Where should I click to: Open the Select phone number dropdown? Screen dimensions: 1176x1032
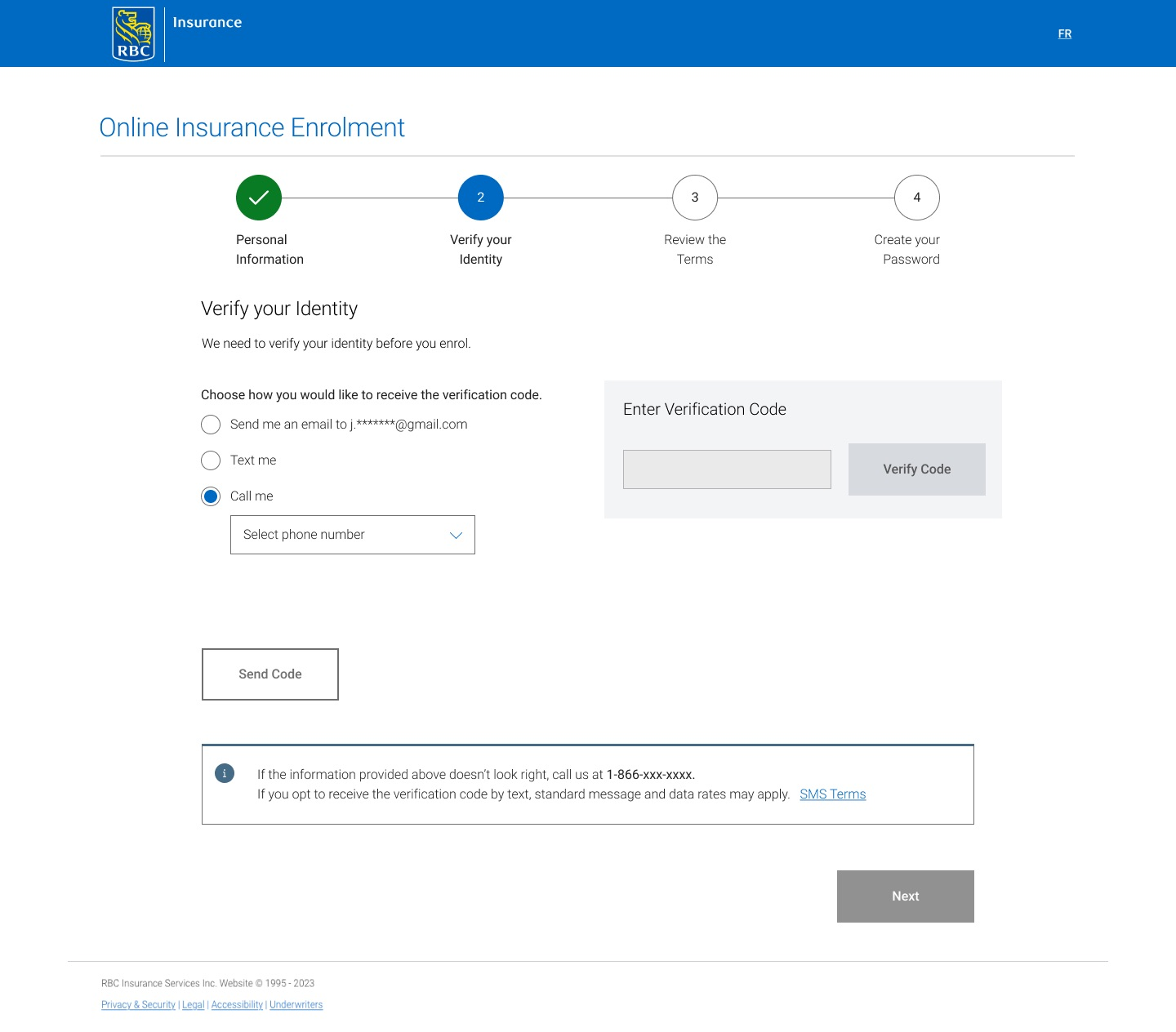click(353, 535)
